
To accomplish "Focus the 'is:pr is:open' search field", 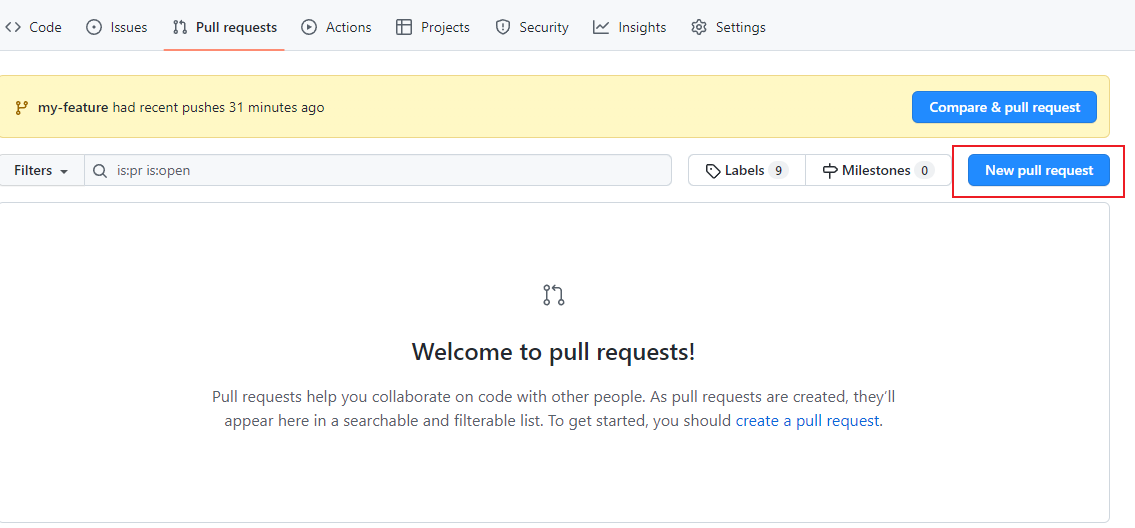I will [x=390, y=170].
